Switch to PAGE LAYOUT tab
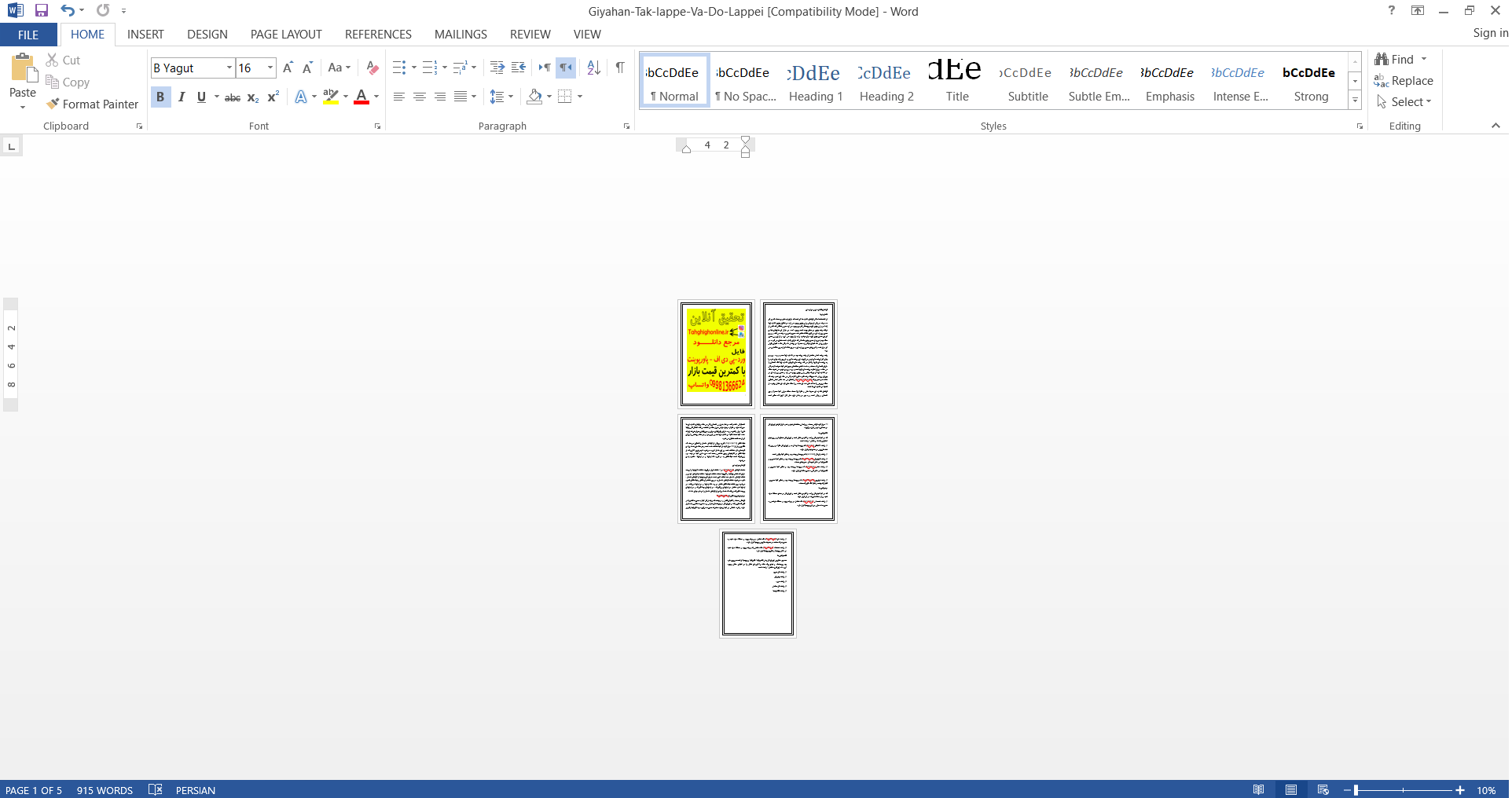 point(286,35)
